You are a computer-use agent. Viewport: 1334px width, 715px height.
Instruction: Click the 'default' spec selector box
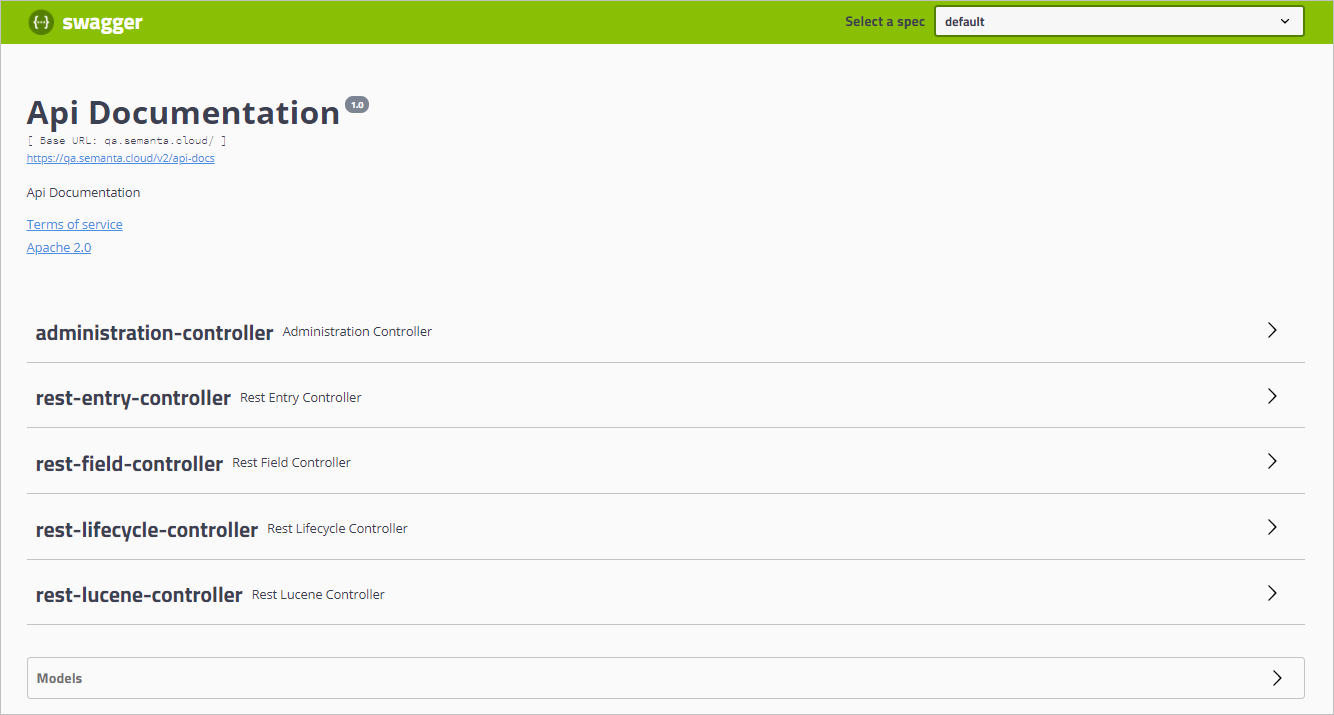[x=1118, y=20]
